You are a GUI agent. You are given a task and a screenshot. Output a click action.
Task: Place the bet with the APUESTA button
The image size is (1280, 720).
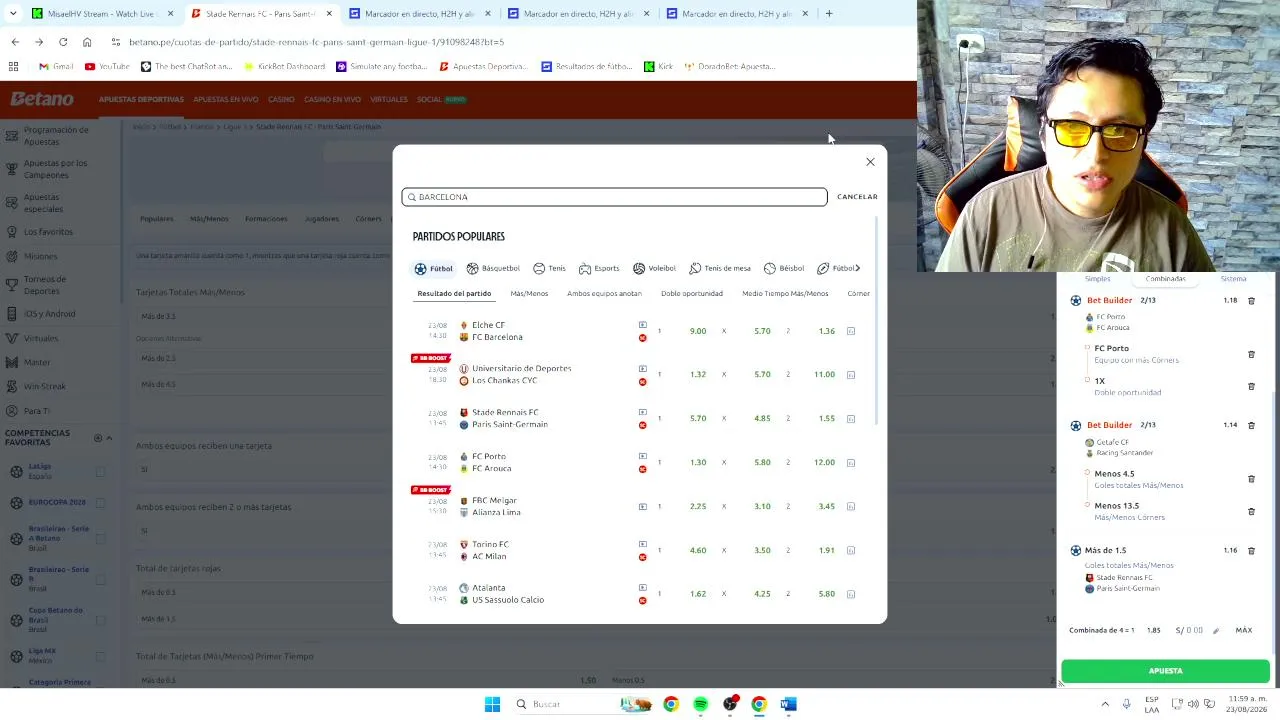[x=1165, y=671]
